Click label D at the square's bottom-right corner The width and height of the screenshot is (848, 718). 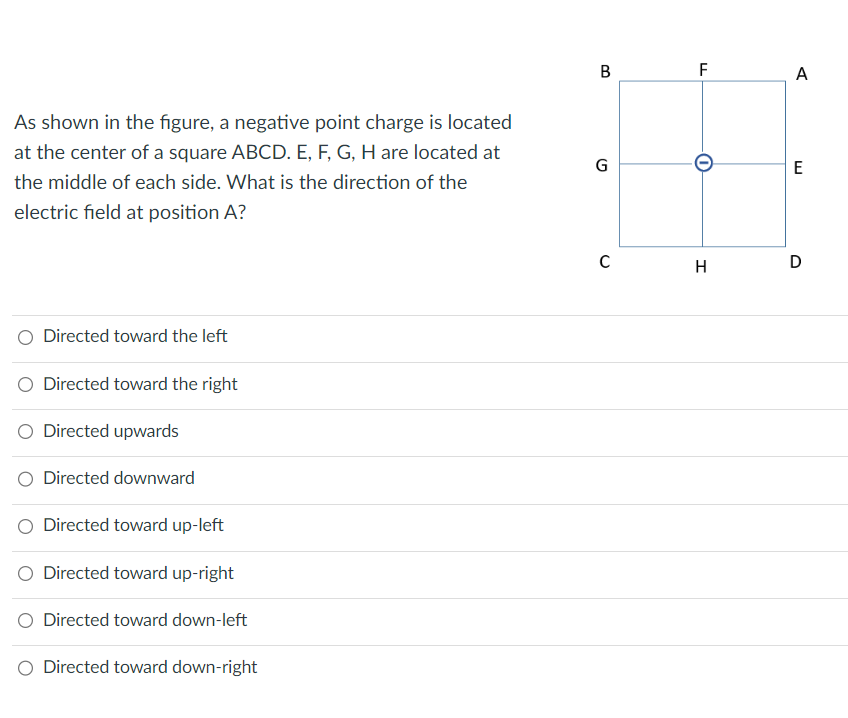coord(795,262)
